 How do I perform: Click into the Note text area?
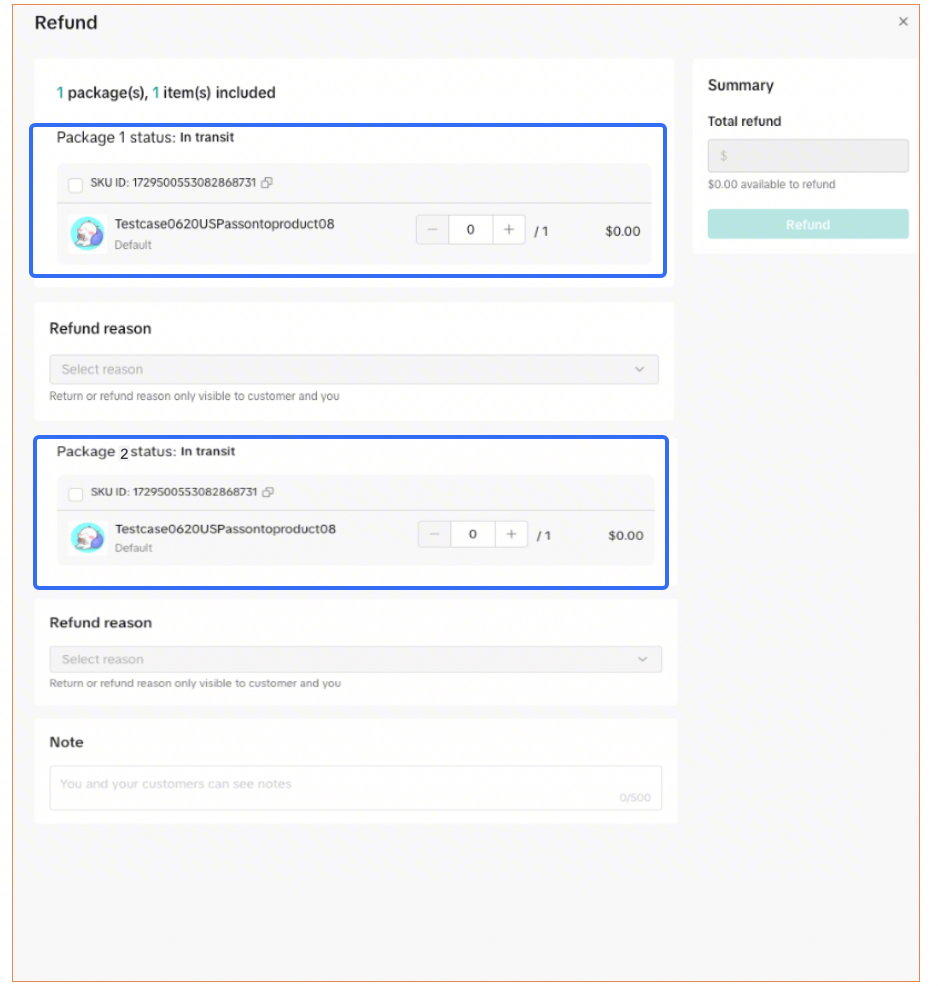coord(355,787)
